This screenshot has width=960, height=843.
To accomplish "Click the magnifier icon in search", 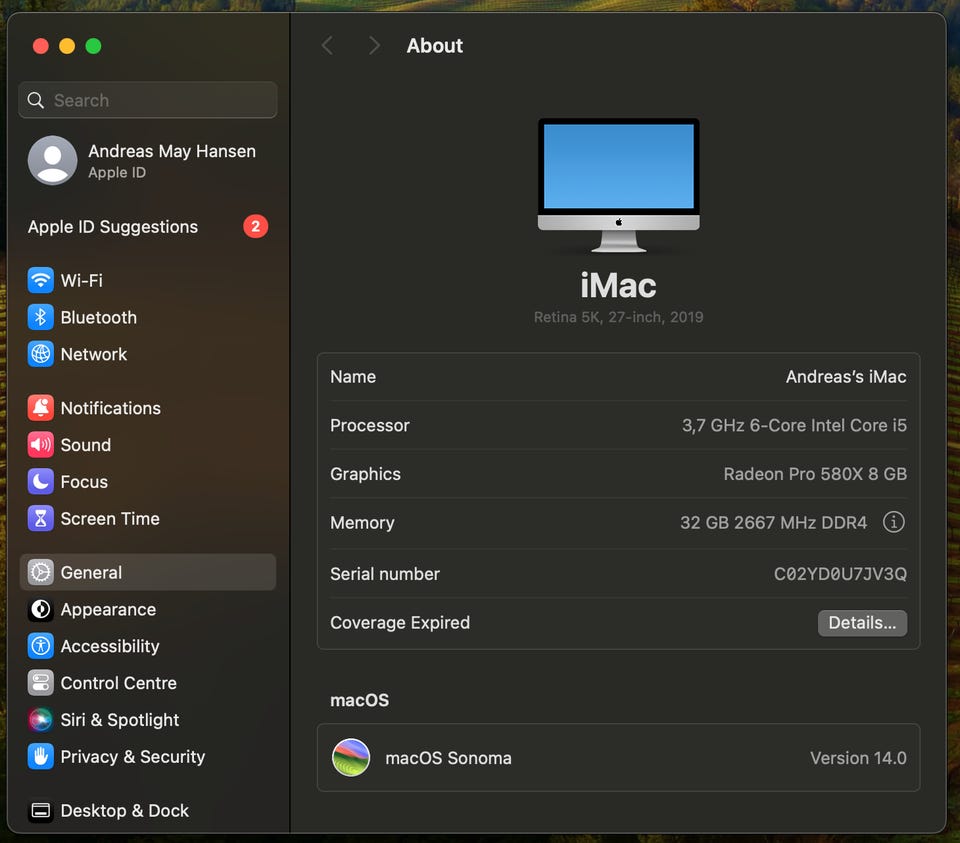I will tap(36, 100).
